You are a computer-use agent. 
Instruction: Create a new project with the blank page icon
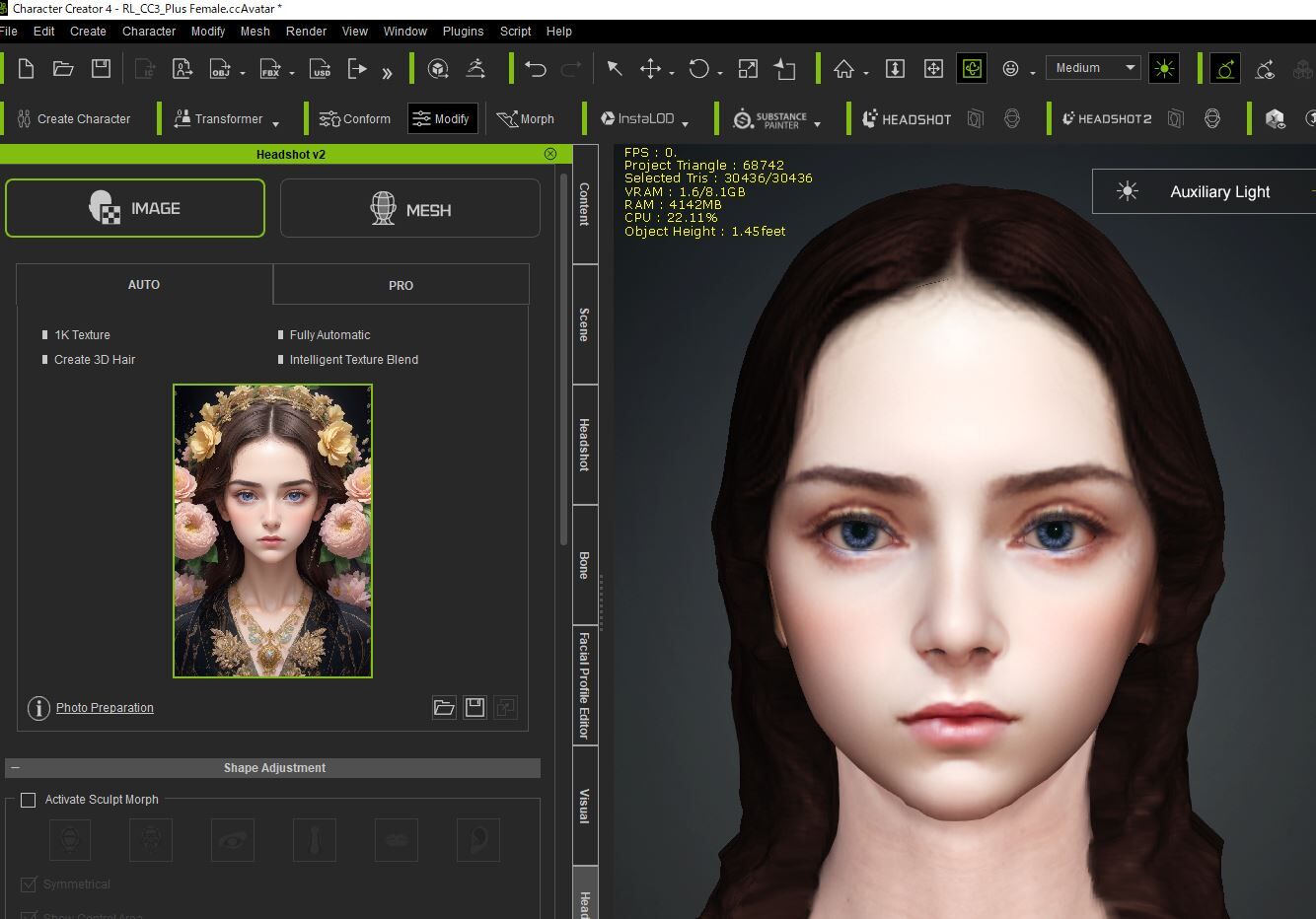[x=27, y=68]
